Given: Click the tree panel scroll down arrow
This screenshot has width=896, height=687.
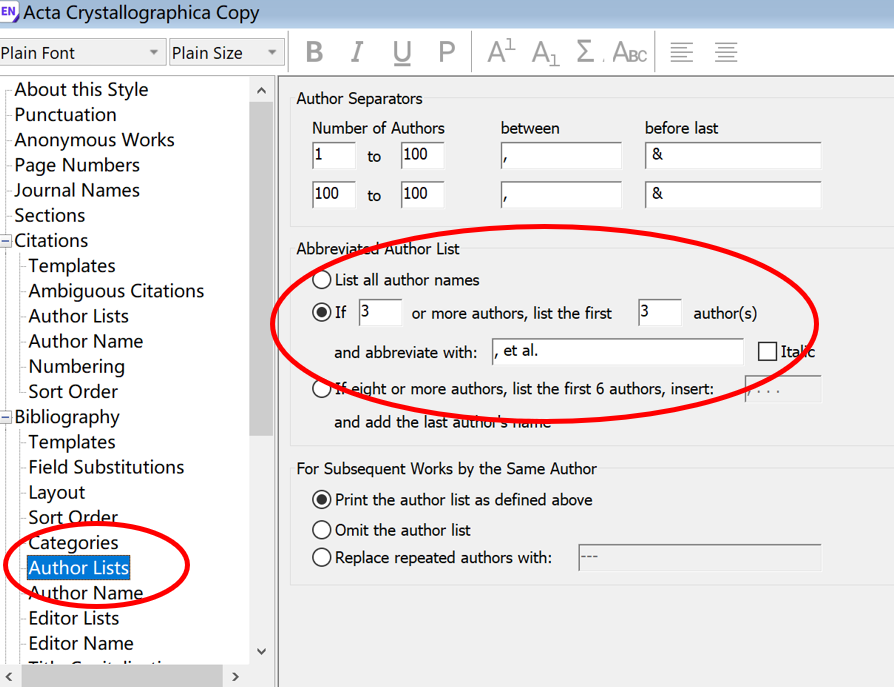Looking at the screenshot, I should [261, 651].
